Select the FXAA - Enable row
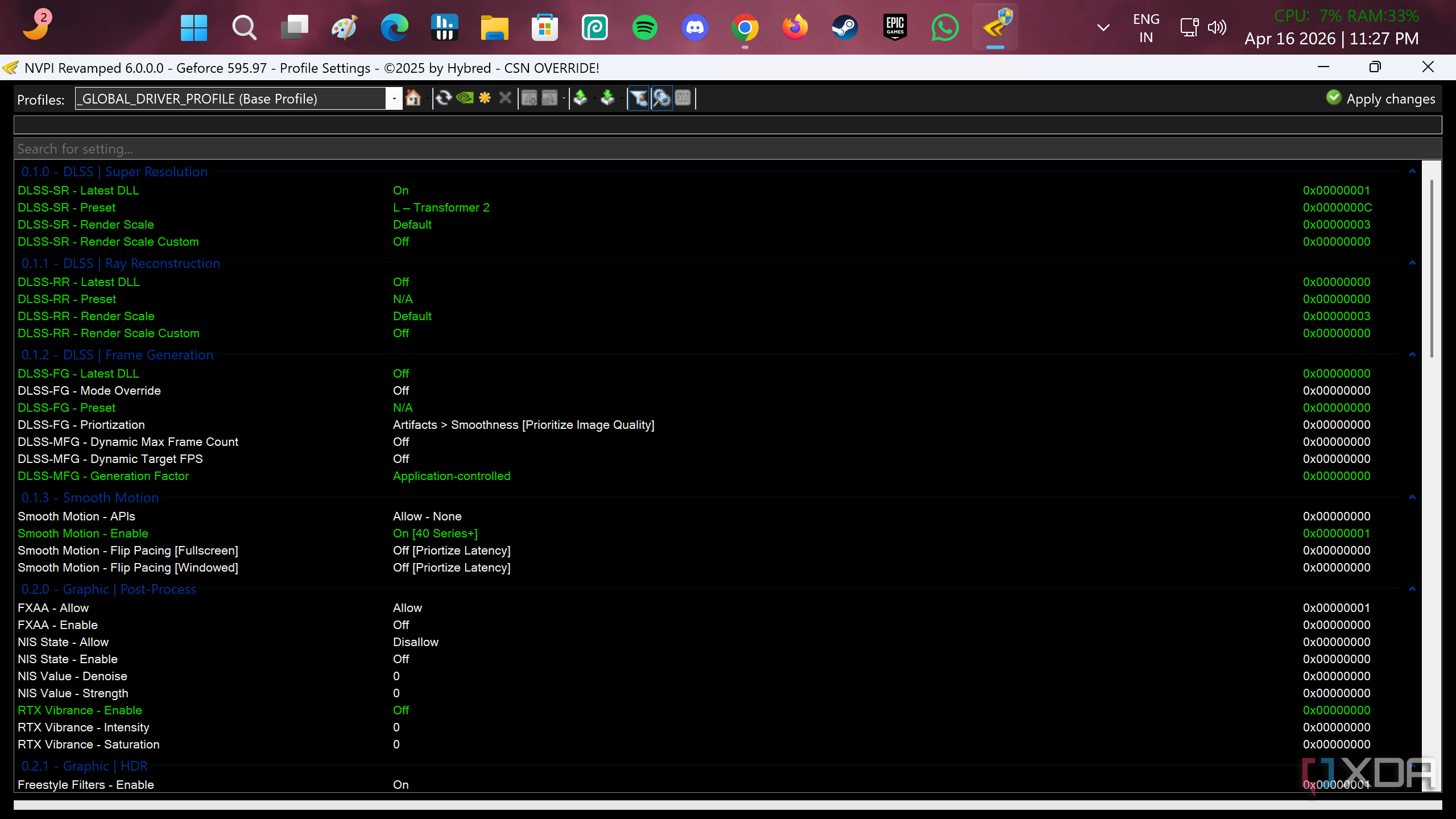The height and width of the screenshot is (819, 1456). pos(717,625)
